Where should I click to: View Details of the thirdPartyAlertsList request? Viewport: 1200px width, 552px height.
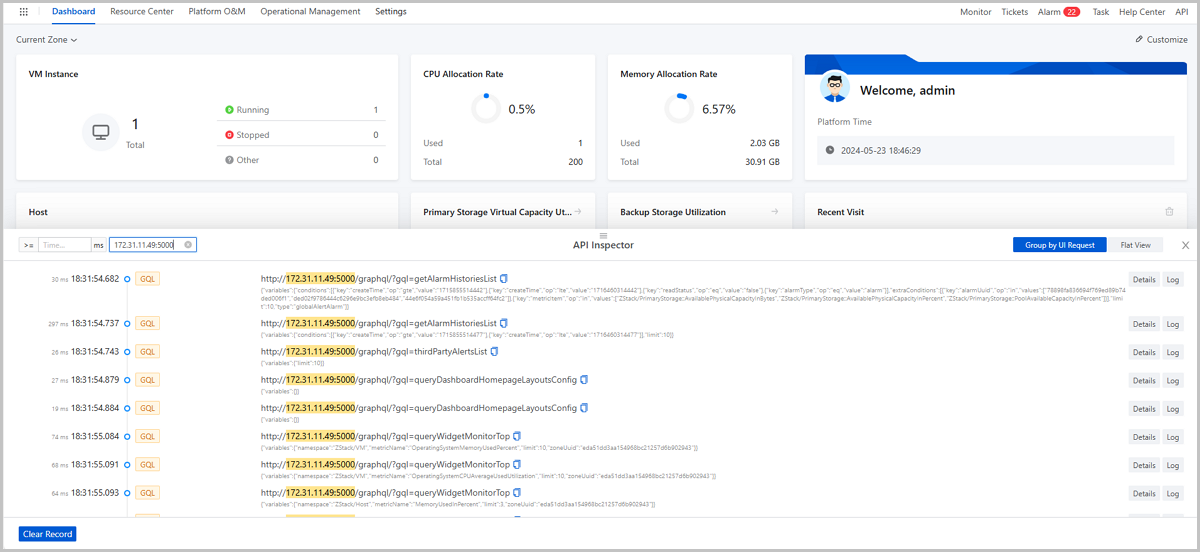click(x=1144, y=352)
